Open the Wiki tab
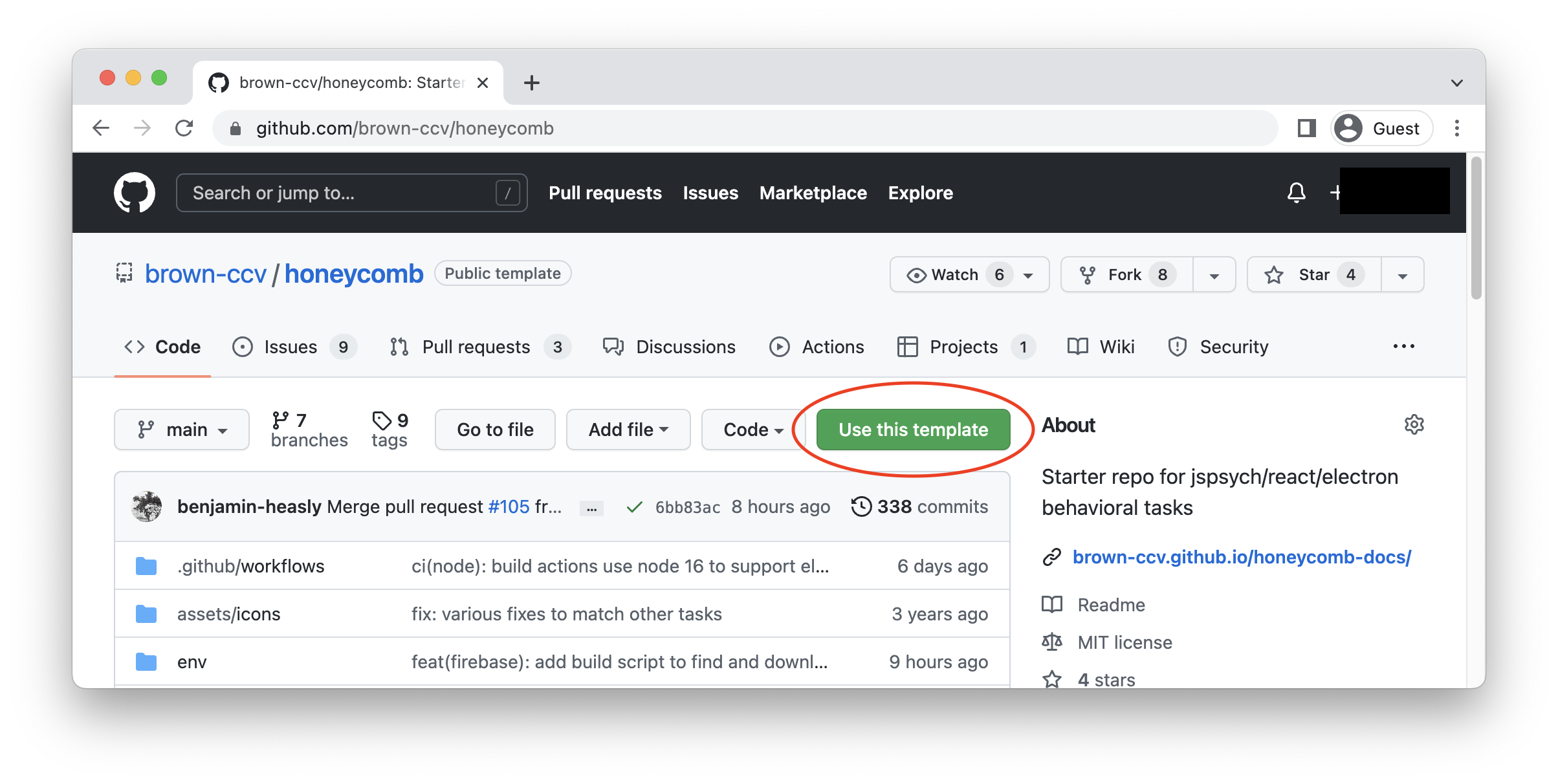This screenshot has width=1558, height=784. pyautogui.click(x=1101, y=347)
